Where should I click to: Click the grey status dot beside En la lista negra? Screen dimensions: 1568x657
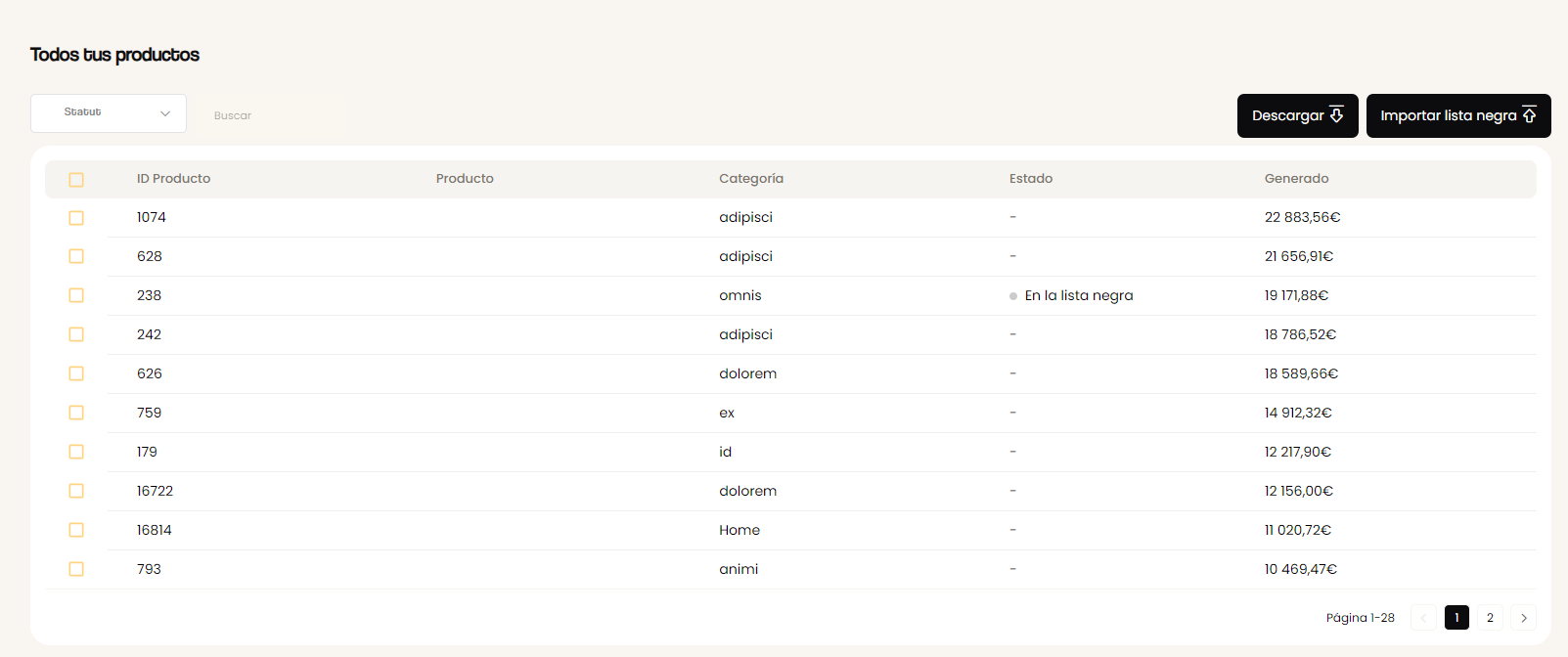click(x=1013, y=296)
